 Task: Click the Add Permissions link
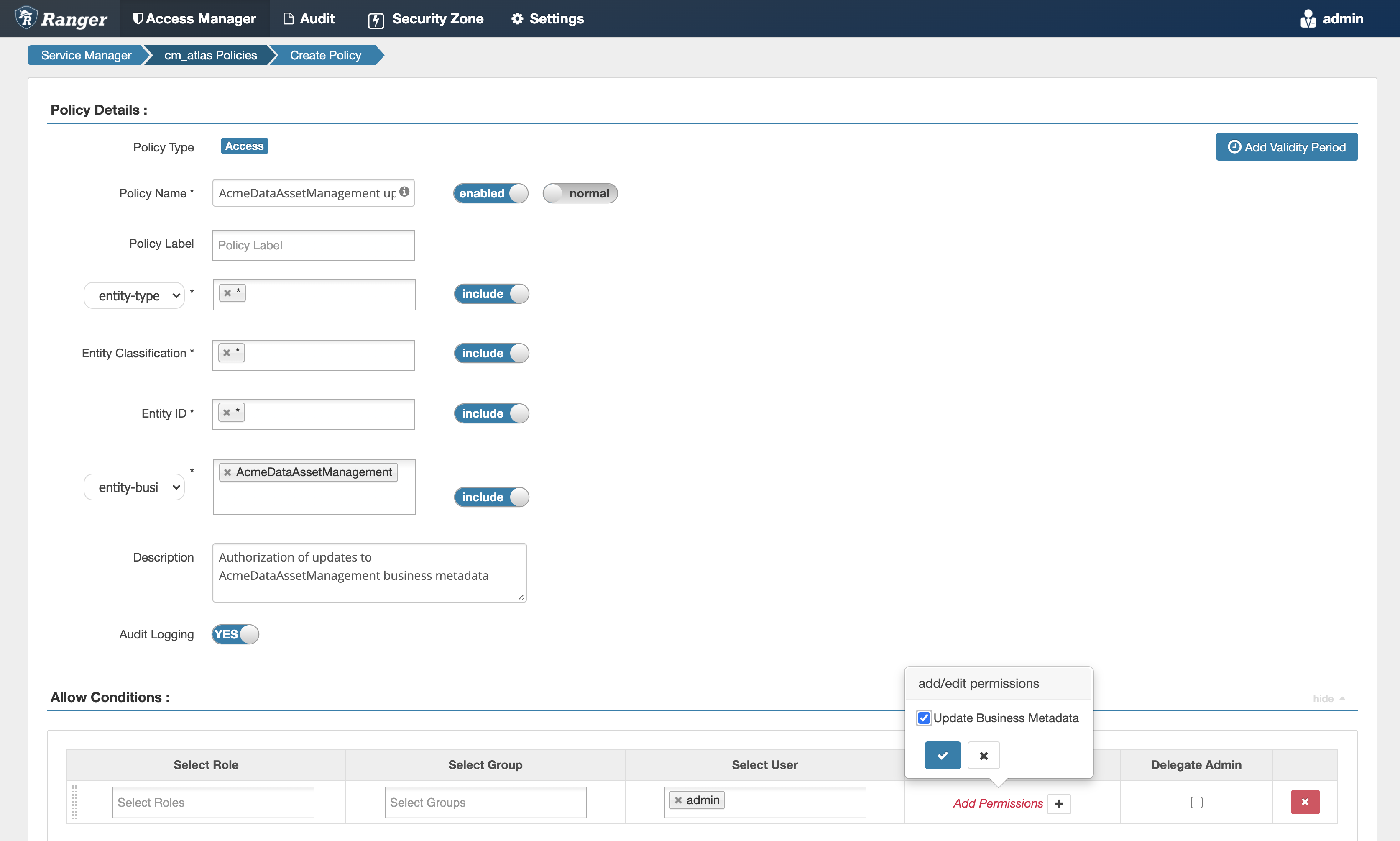click(998, 803)
